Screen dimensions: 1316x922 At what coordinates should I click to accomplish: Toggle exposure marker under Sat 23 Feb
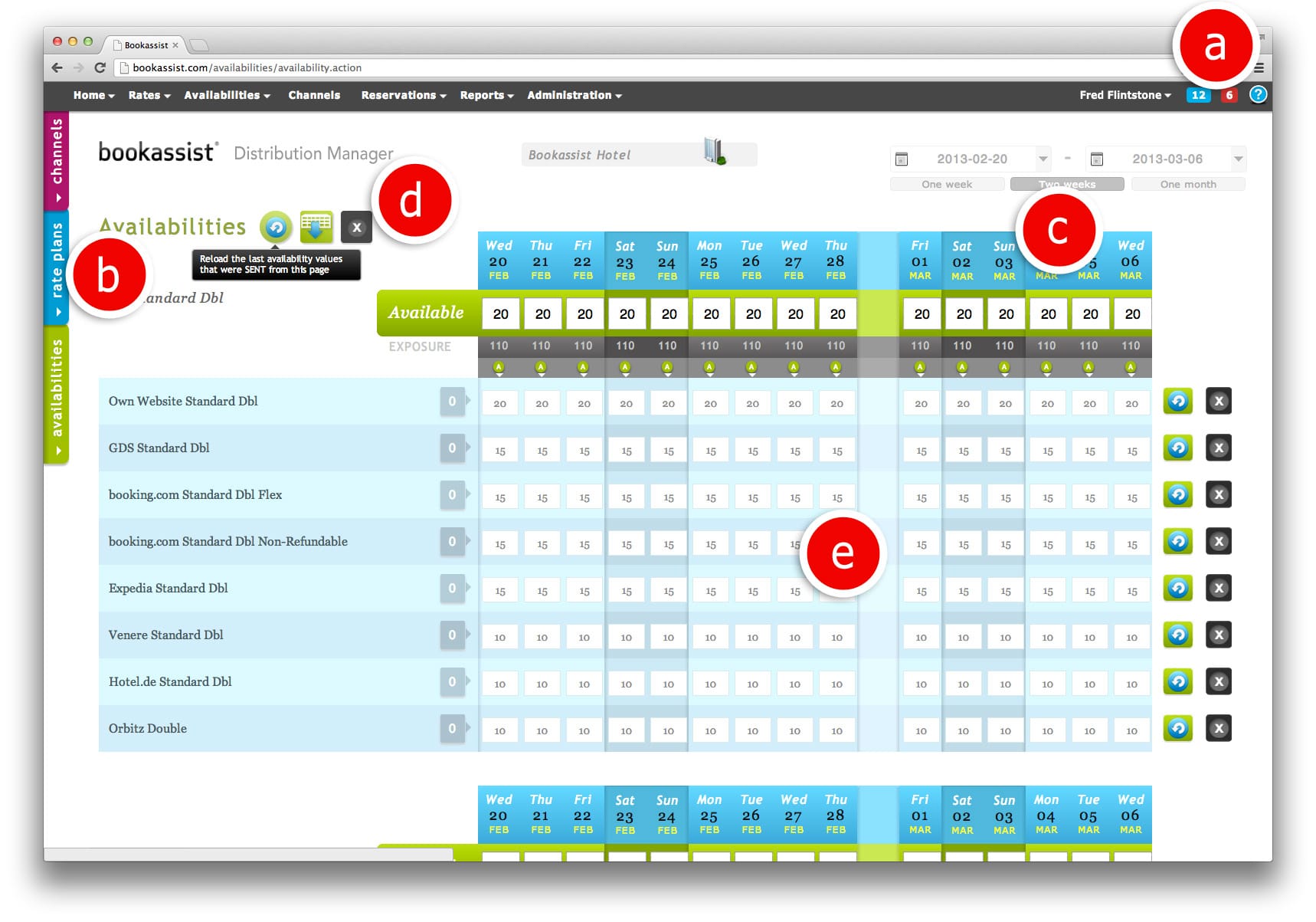625,368
